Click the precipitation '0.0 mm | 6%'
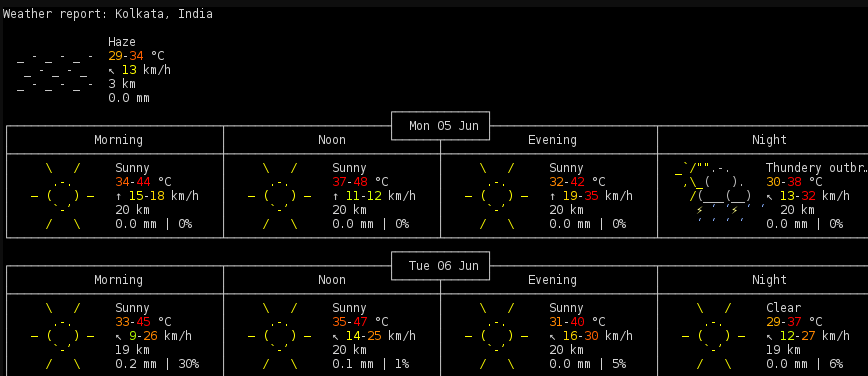Screen dimensions: 868x376 pyautogui.click(x=805, y=364)
